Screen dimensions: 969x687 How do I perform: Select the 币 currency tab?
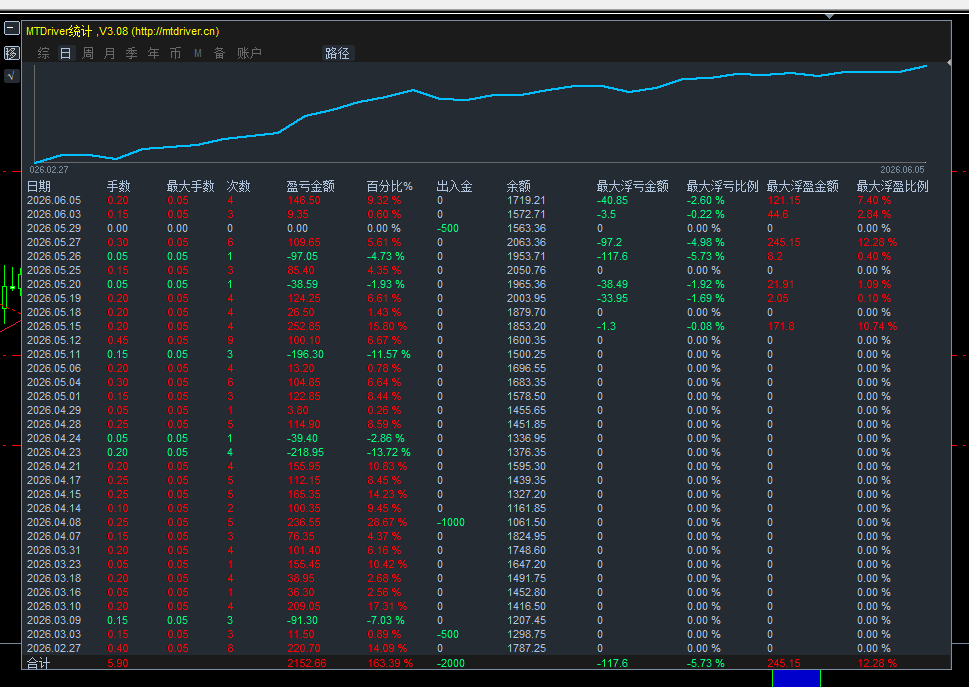coord(176,53)
